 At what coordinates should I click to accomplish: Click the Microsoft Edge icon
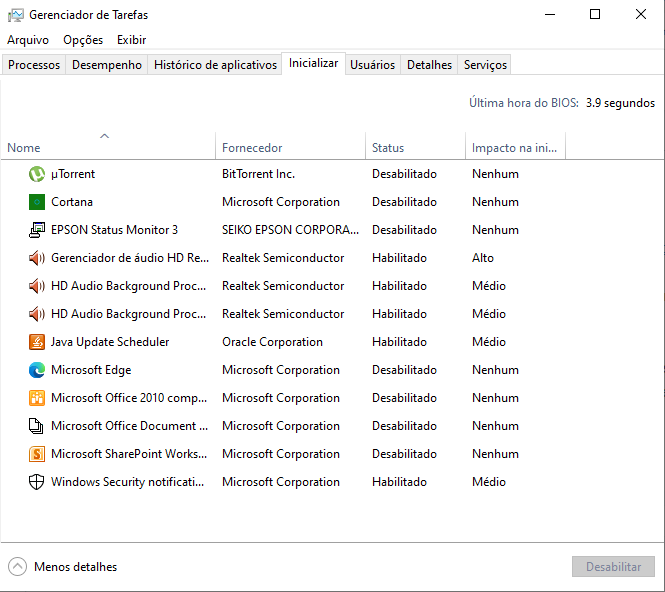coord(37,370)
